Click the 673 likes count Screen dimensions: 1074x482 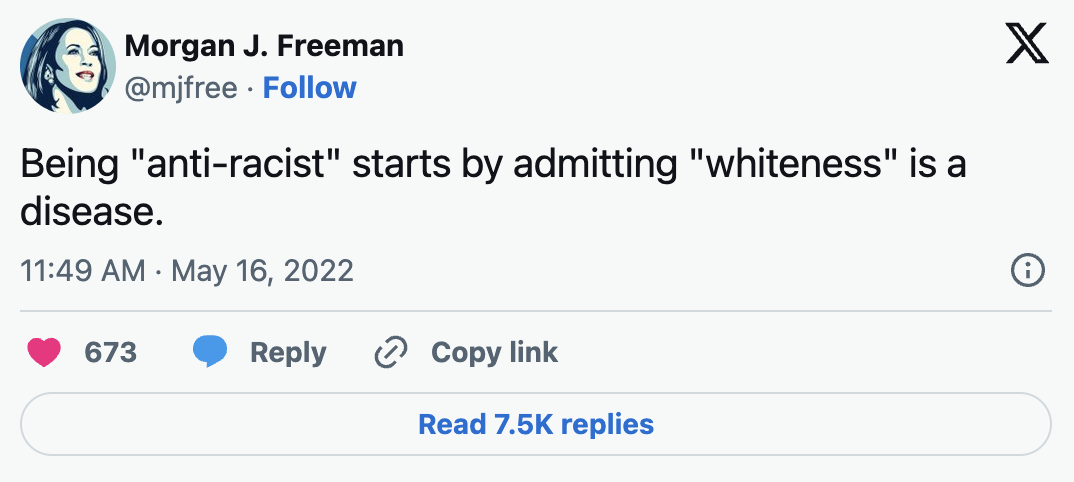click(x=110, y=352)
